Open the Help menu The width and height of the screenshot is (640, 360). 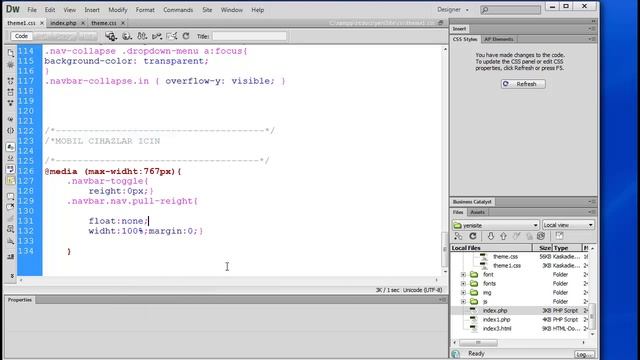258,10
